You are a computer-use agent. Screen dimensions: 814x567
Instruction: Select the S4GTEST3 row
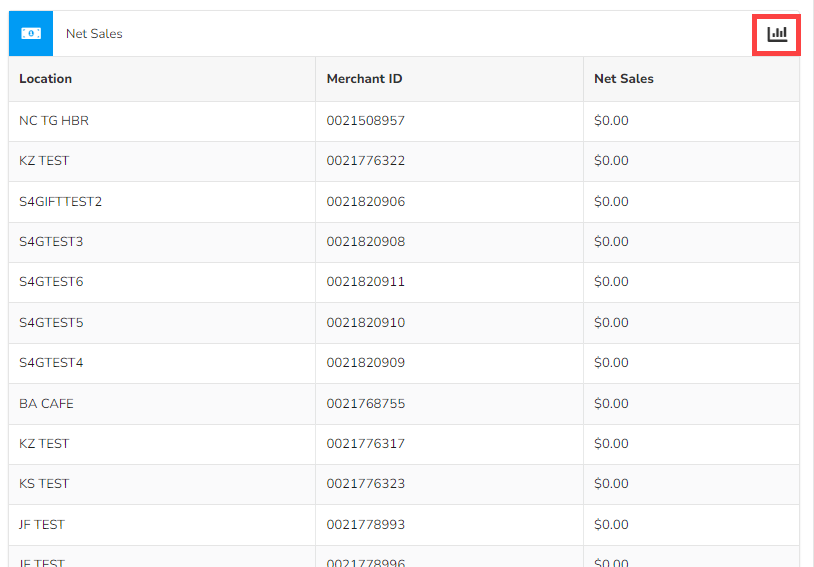click(x=51, y=242)
